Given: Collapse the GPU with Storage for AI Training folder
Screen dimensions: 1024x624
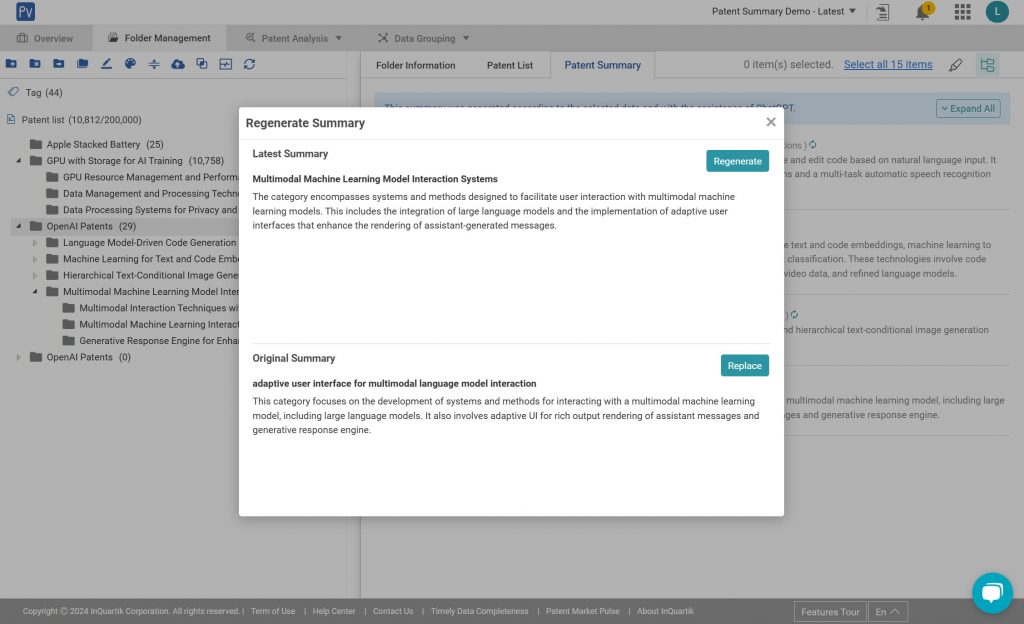Looking at the screenshot, I should click(x=18, y=161).
